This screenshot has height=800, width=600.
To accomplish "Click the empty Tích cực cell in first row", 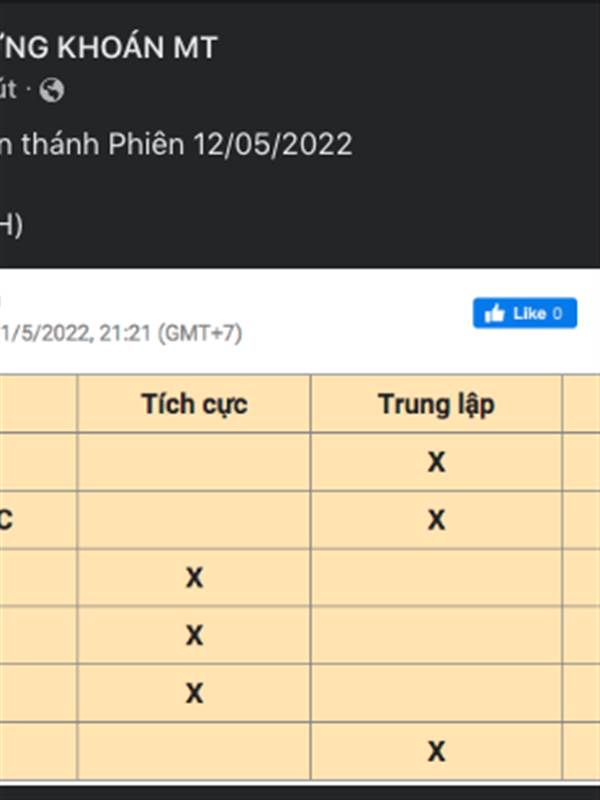I will pyautogui.click(x=194, y=462).
